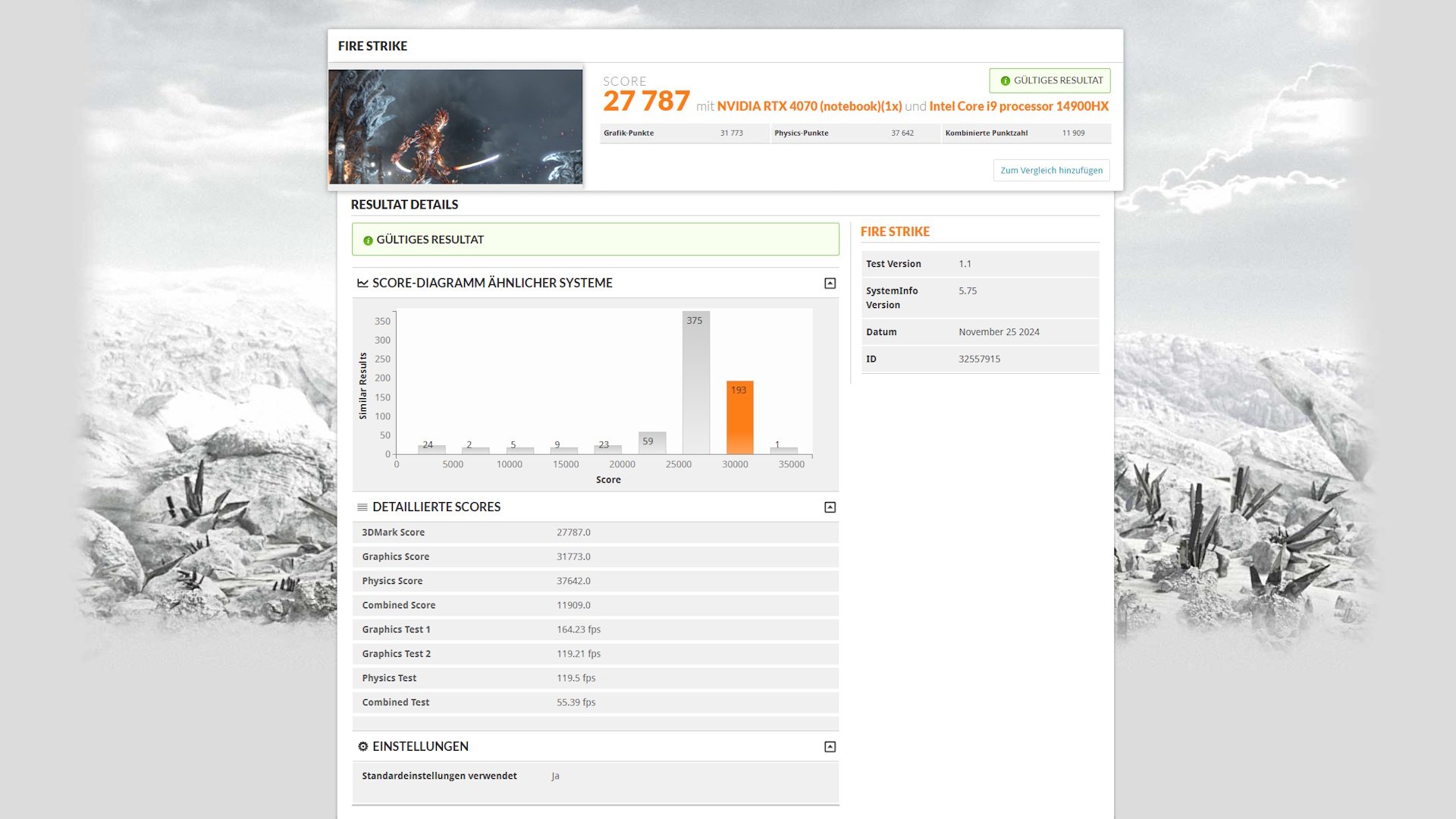Click the list icon beside Detaillierte Scores
This screenshot has height=819, width=1456.
362,507
